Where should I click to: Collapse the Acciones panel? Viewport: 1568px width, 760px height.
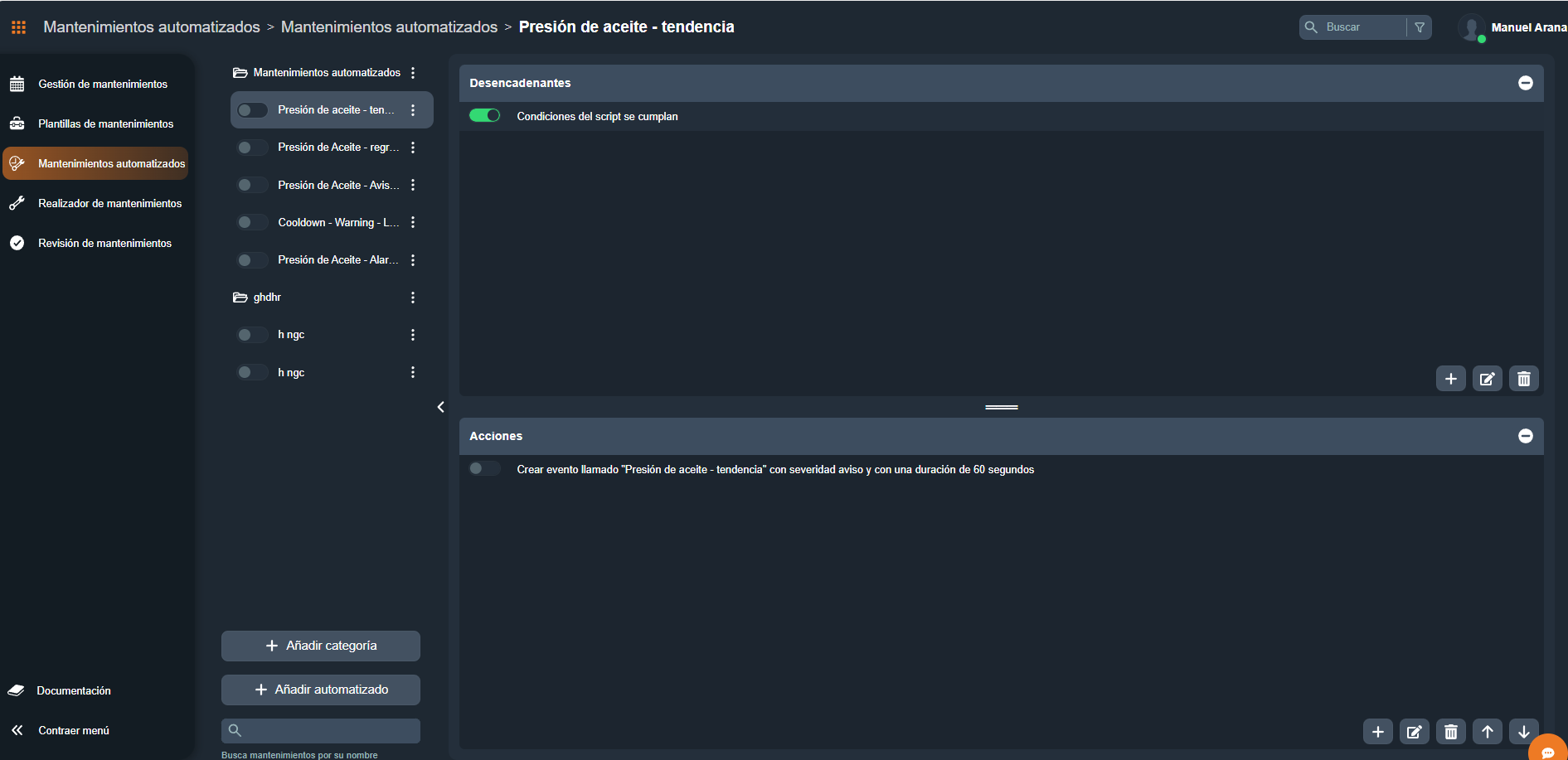(x=1525, y=436)
